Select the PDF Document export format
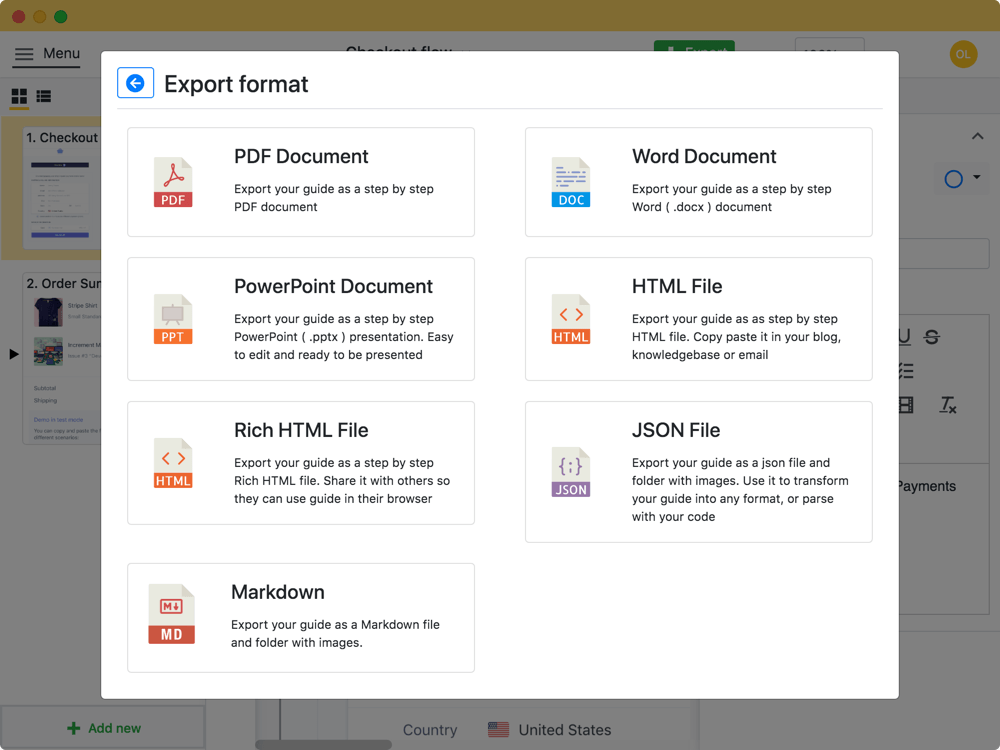The height and width of the screenshot is (750, 1000). pos(300,182)
